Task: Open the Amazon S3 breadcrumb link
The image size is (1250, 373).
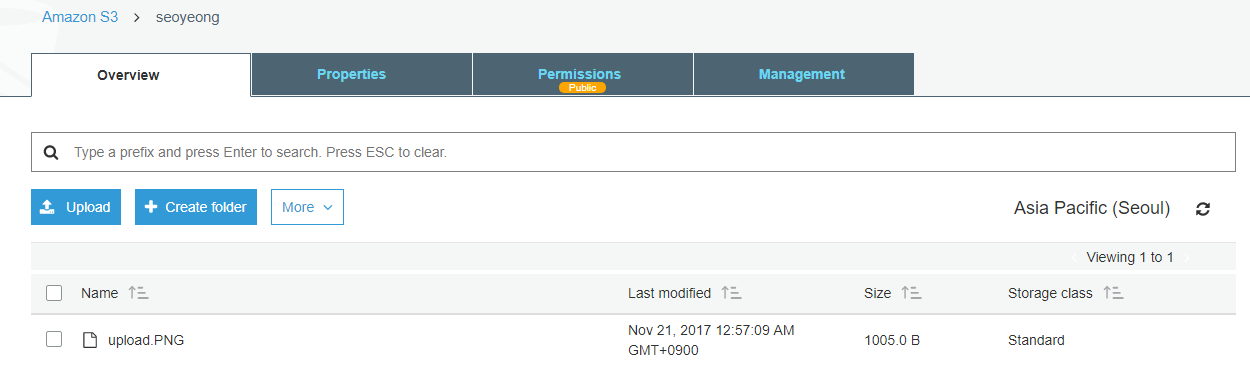Action: [80, 18]
